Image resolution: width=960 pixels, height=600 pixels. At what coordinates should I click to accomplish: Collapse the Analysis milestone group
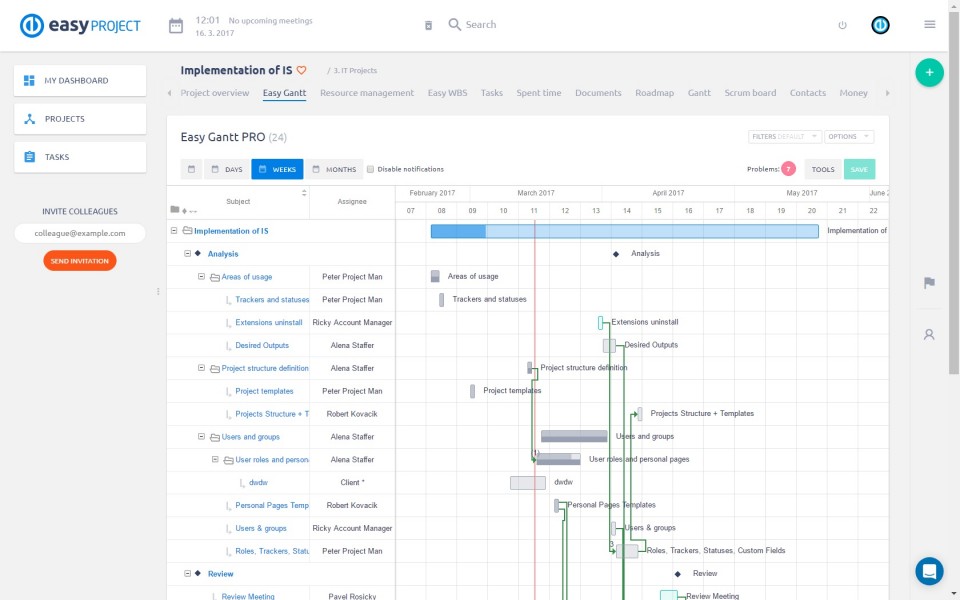click(x=187, y=254)
